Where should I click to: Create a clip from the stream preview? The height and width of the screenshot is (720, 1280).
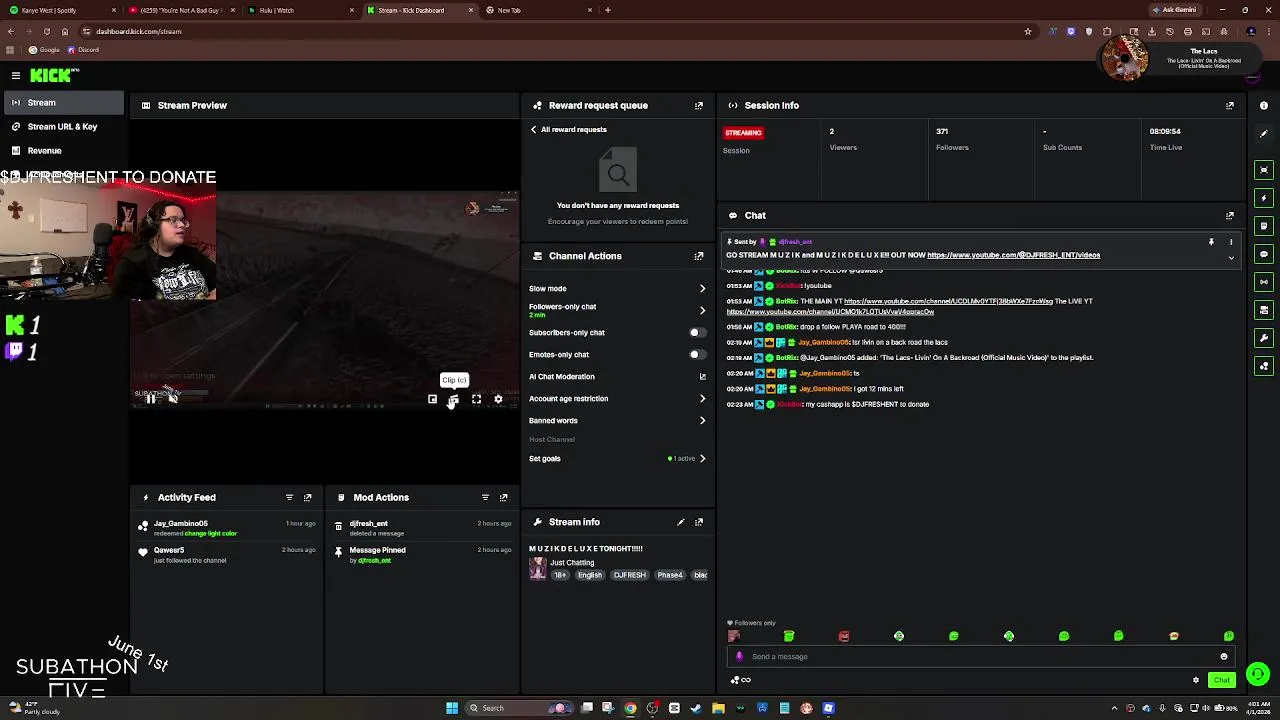[453, 399]
